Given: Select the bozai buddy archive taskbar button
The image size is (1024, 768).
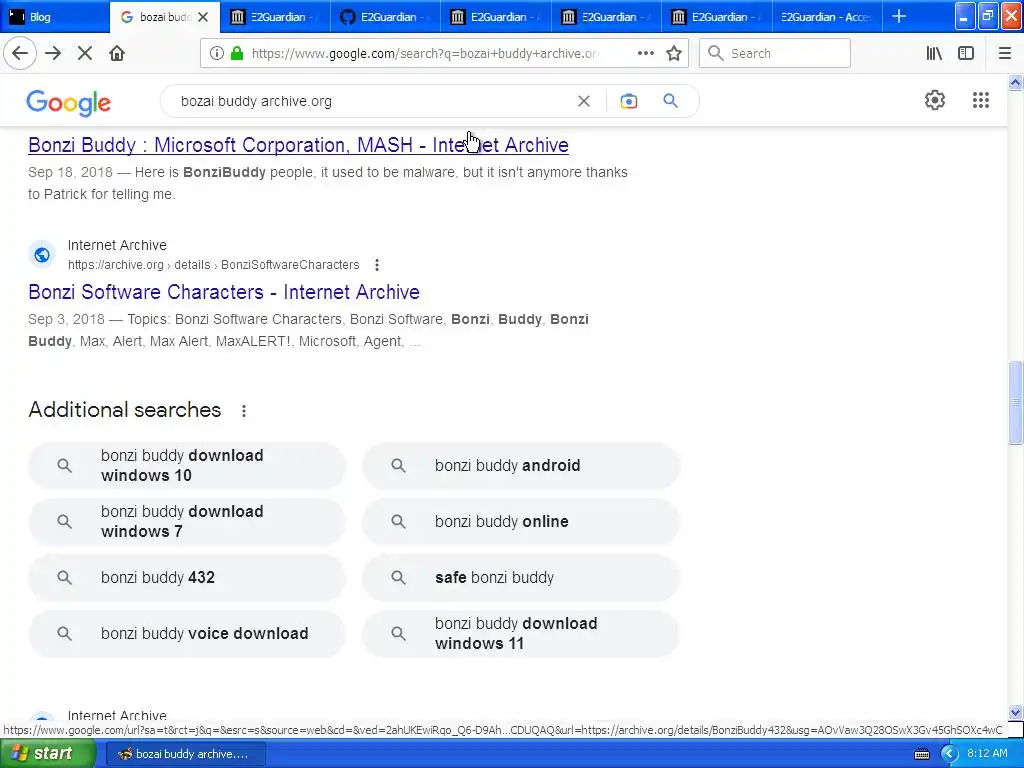Looking at the screenshot, I should (x=185, y=754).
